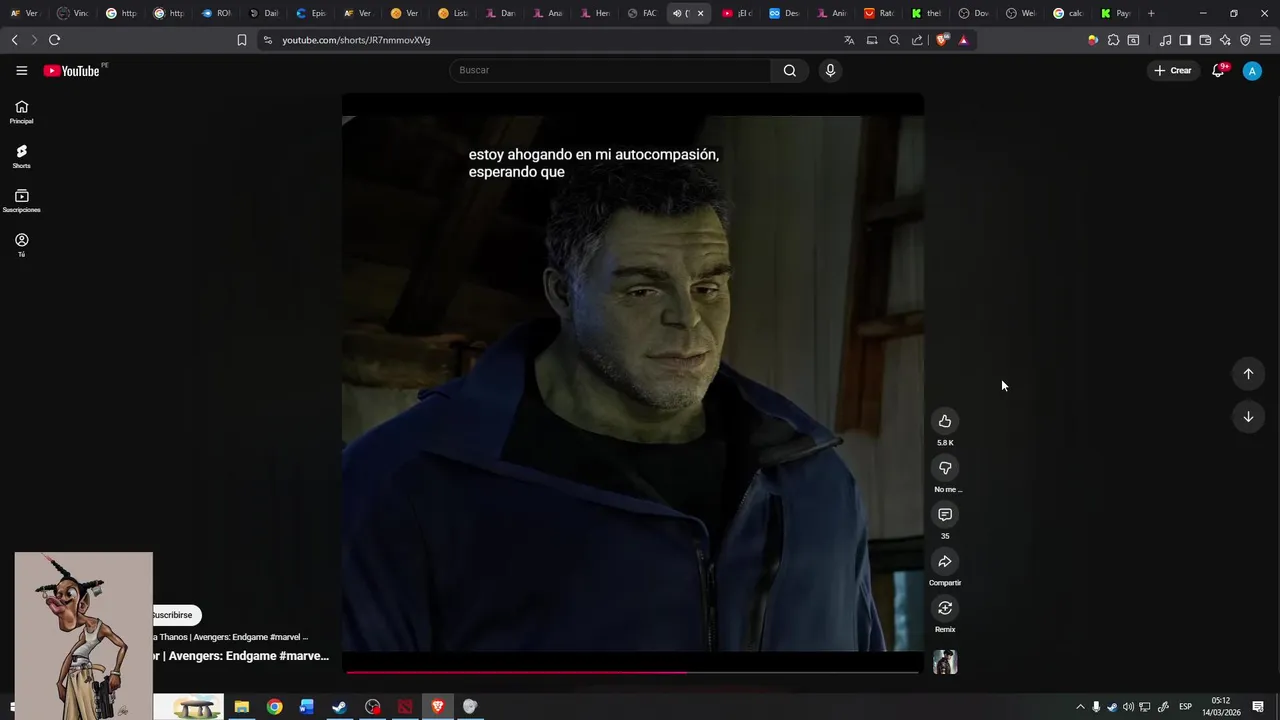Dislike the Short with thumbs down
This screenshot has height=720, width=1280.
pyautogui.click(x=945, y=468)
